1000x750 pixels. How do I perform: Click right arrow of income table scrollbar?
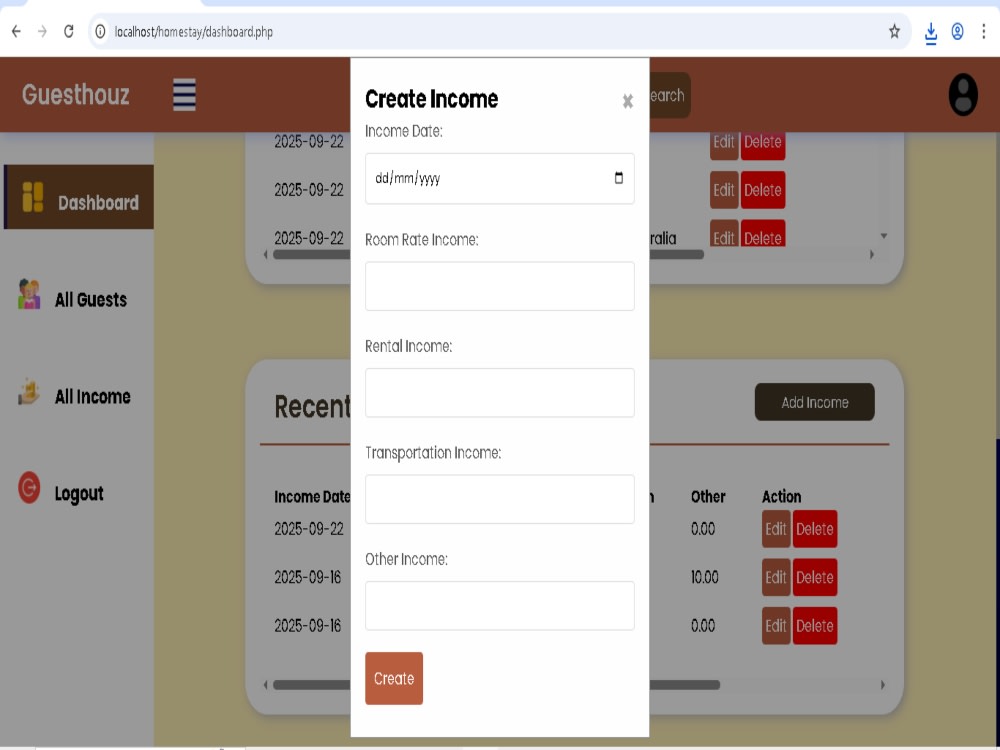(883, 685)
